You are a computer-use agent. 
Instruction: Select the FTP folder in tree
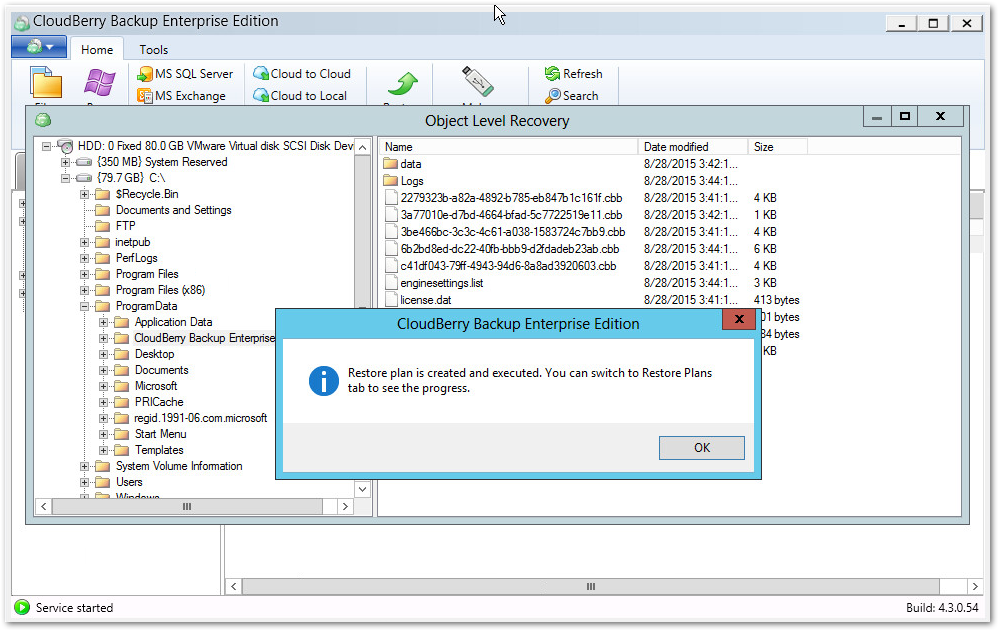coord(126,226)
